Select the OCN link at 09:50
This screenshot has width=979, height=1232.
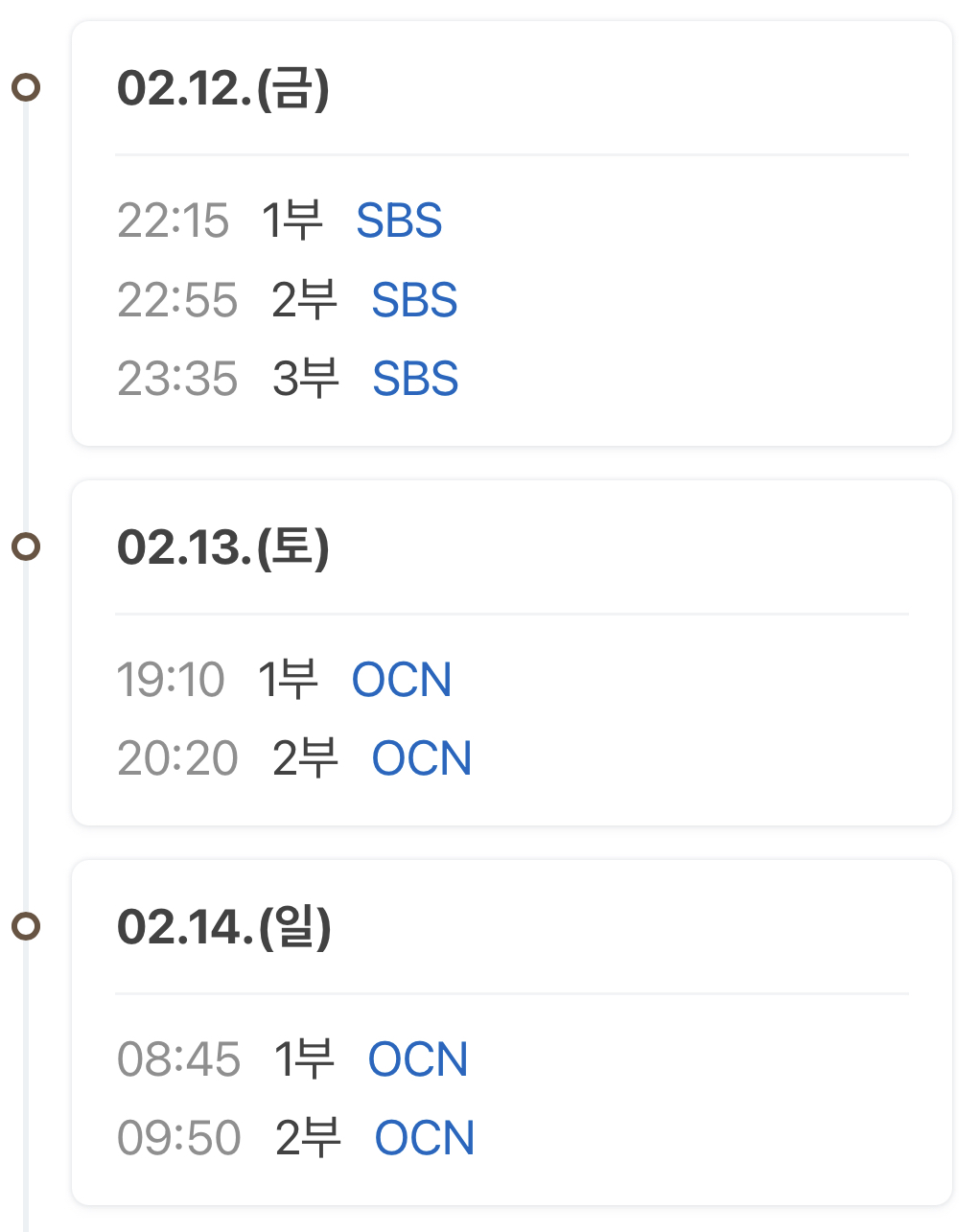pyautogui.click(x=425, y=1139)
